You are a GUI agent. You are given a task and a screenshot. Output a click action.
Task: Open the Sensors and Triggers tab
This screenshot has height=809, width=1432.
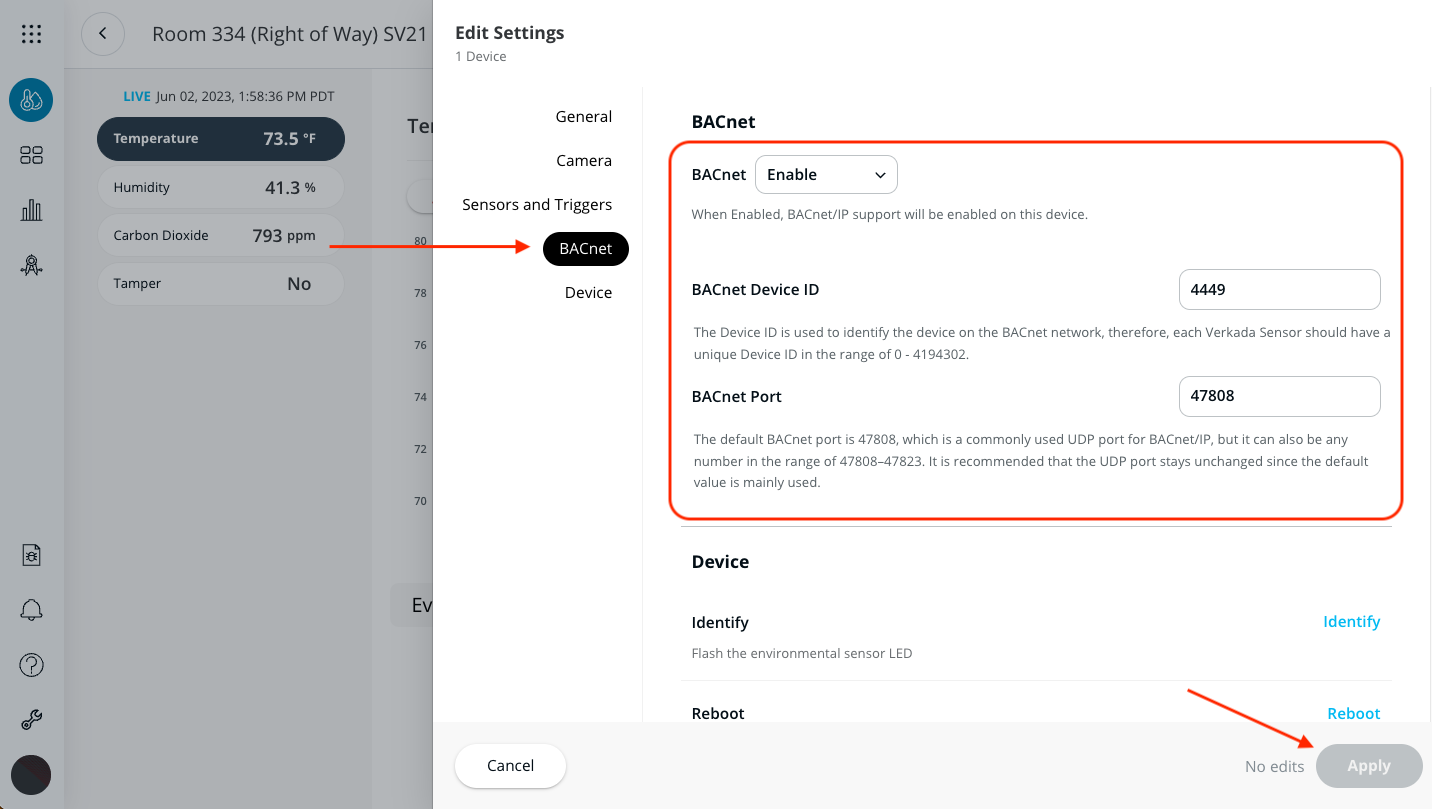pyautogui.click(x=537, y=205)
